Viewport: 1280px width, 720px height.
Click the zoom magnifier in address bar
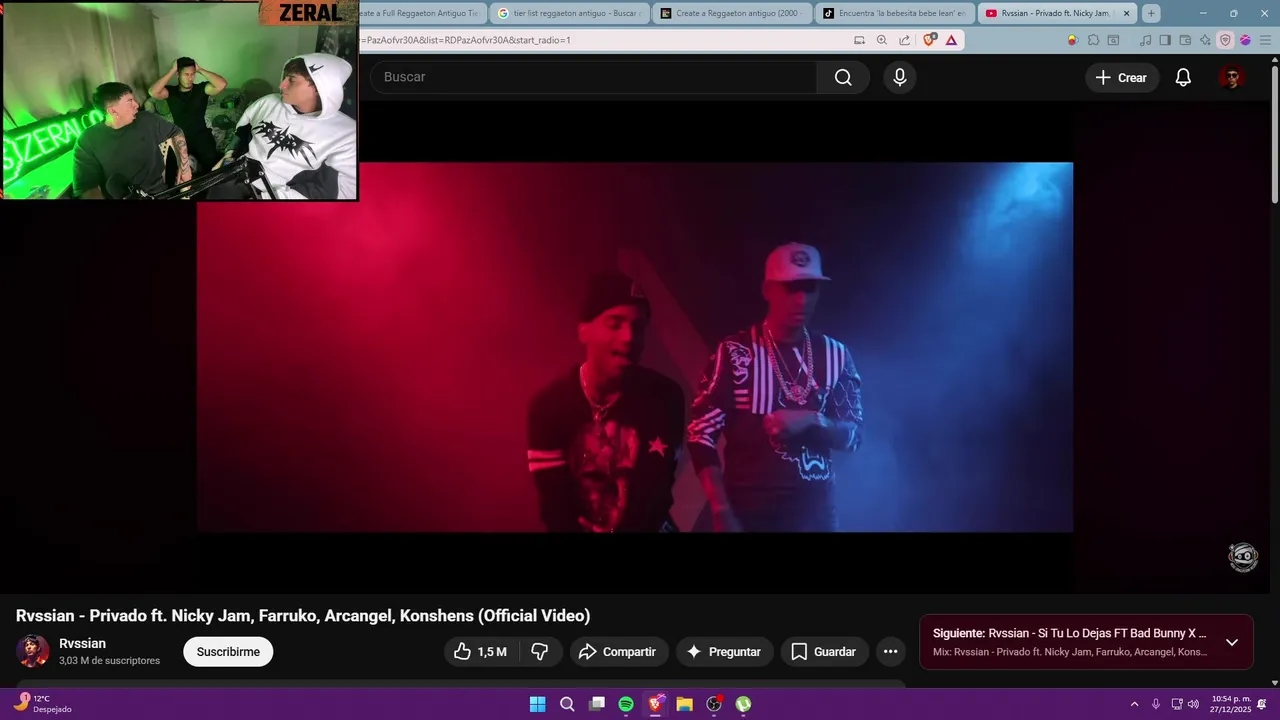pyautogui.click(x=882, y=40)
